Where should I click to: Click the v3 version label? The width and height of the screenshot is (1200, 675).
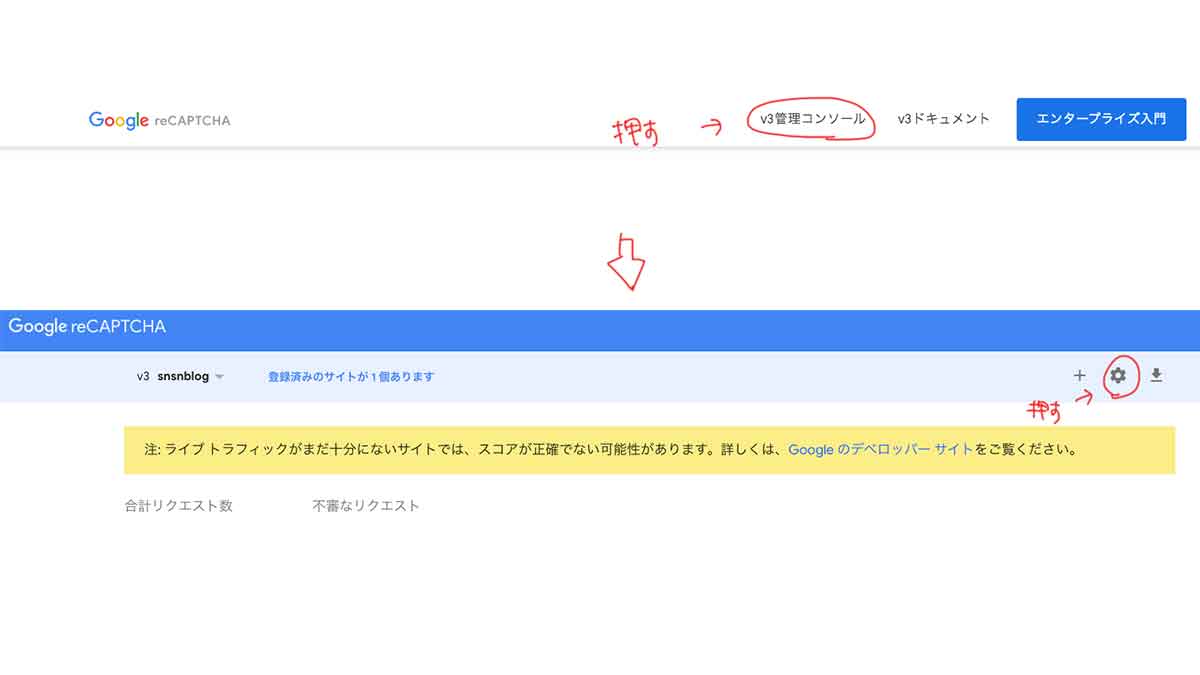pos(142,376)
